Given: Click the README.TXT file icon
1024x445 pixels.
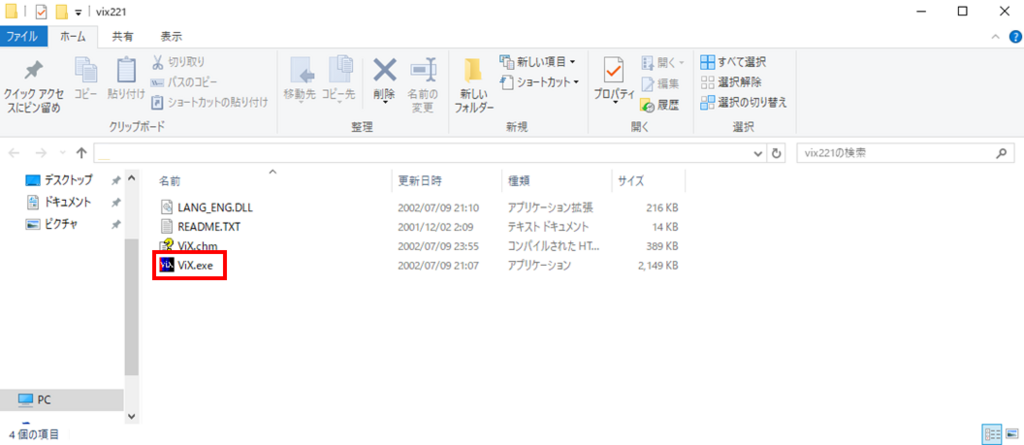Looking at the screenshot, I should point(167,226).
